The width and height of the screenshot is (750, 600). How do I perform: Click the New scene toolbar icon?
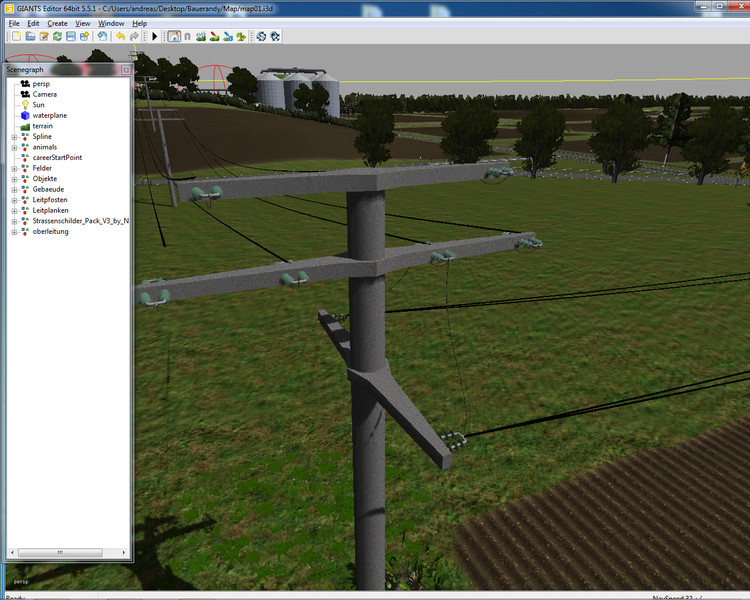(x=17, y=36)
